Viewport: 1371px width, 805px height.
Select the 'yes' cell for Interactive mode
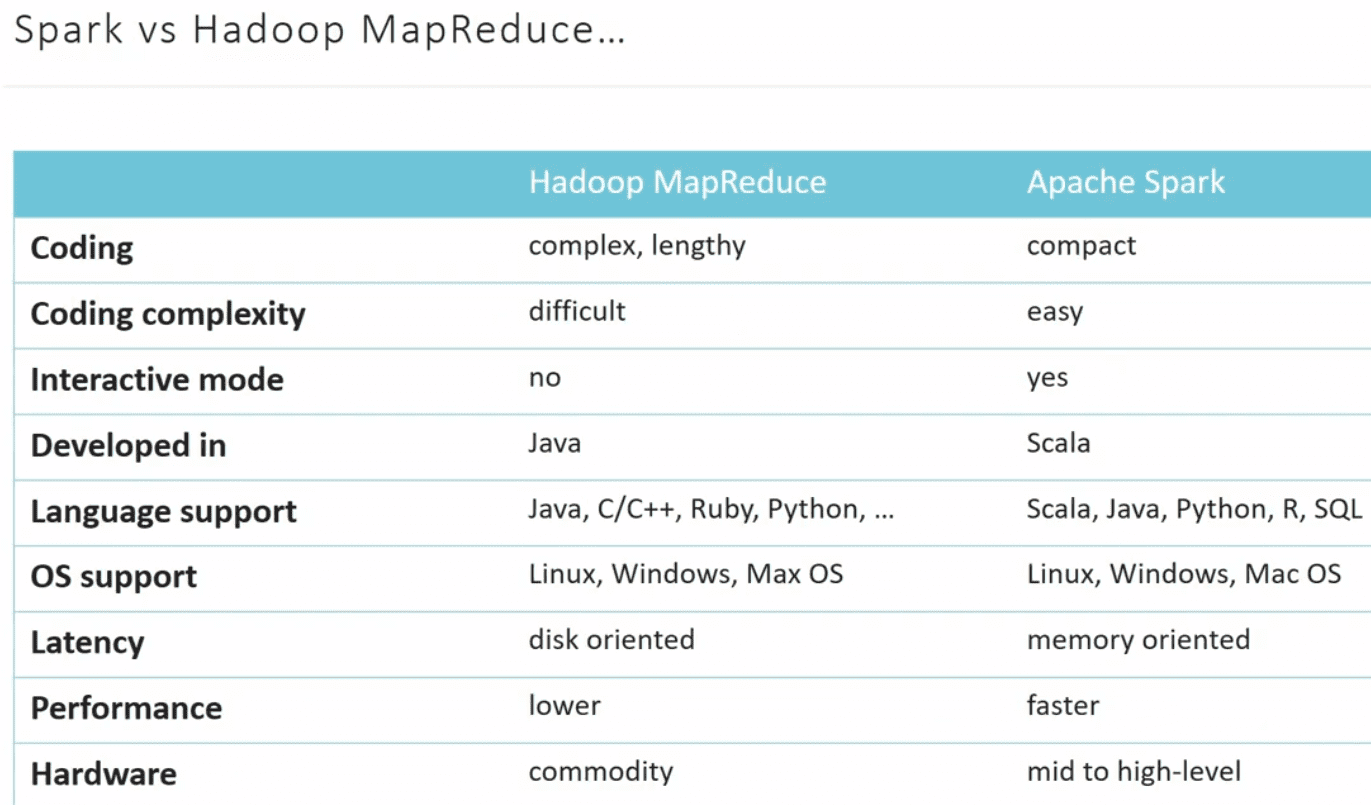pos(1047,378)
